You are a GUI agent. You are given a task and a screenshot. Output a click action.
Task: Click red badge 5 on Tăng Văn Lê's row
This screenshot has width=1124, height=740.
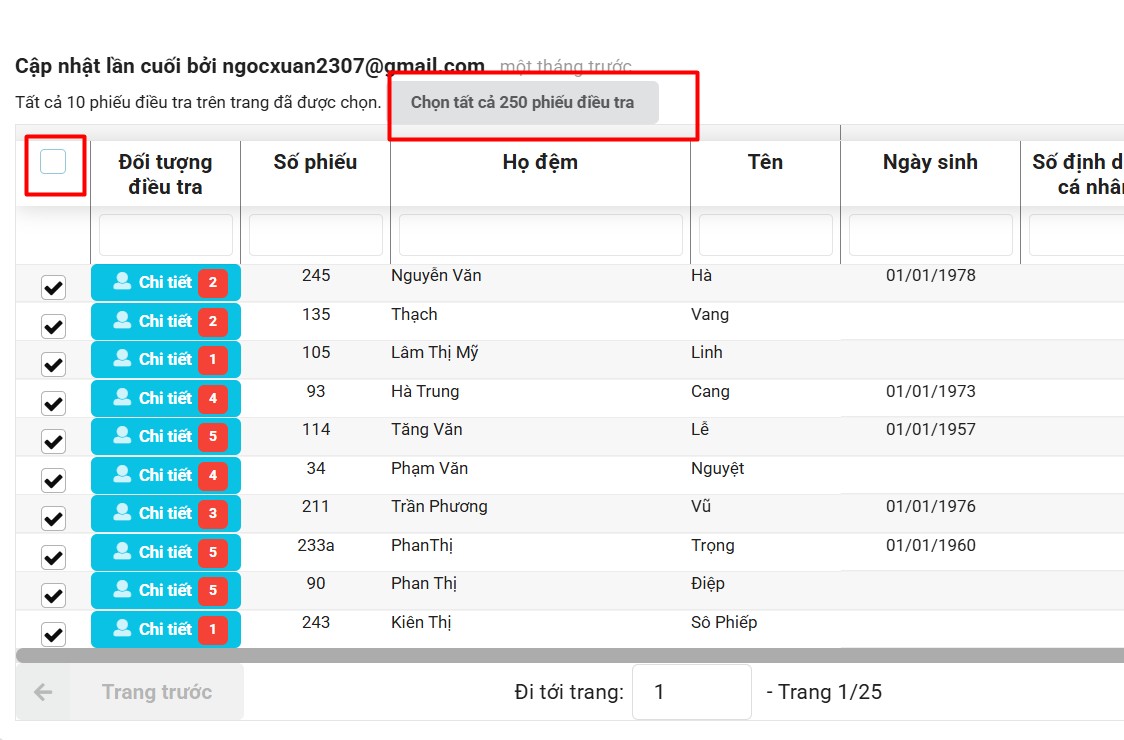point(212,437)
